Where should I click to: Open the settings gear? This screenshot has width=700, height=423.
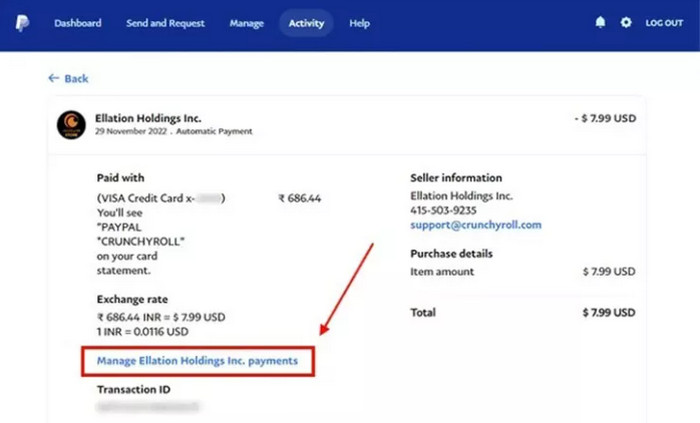(626, 23)
